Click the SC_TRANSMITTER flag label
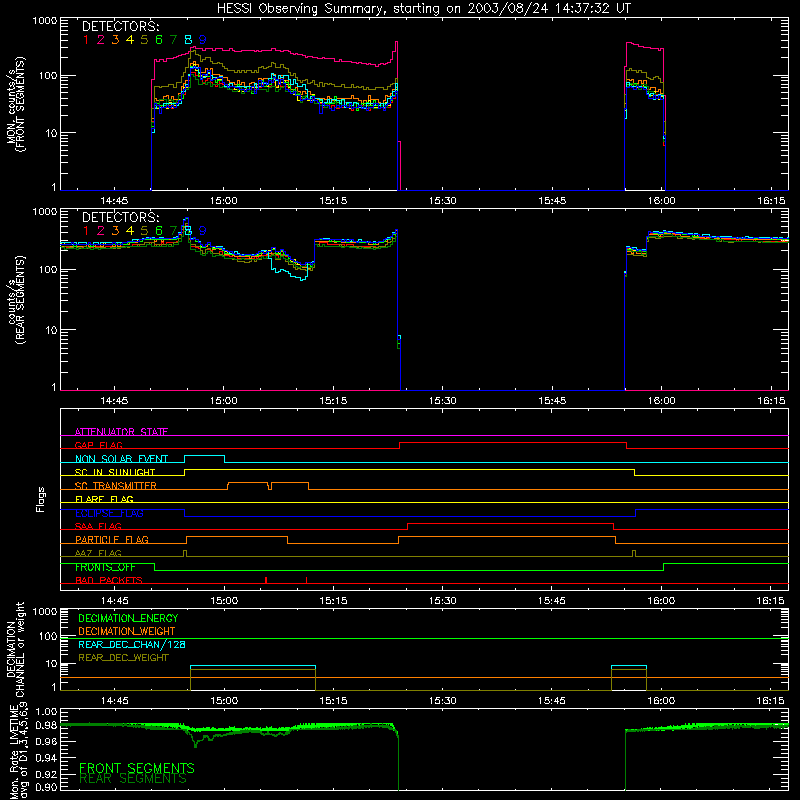The height and width of the screenshot is (800, 800). 115,485
